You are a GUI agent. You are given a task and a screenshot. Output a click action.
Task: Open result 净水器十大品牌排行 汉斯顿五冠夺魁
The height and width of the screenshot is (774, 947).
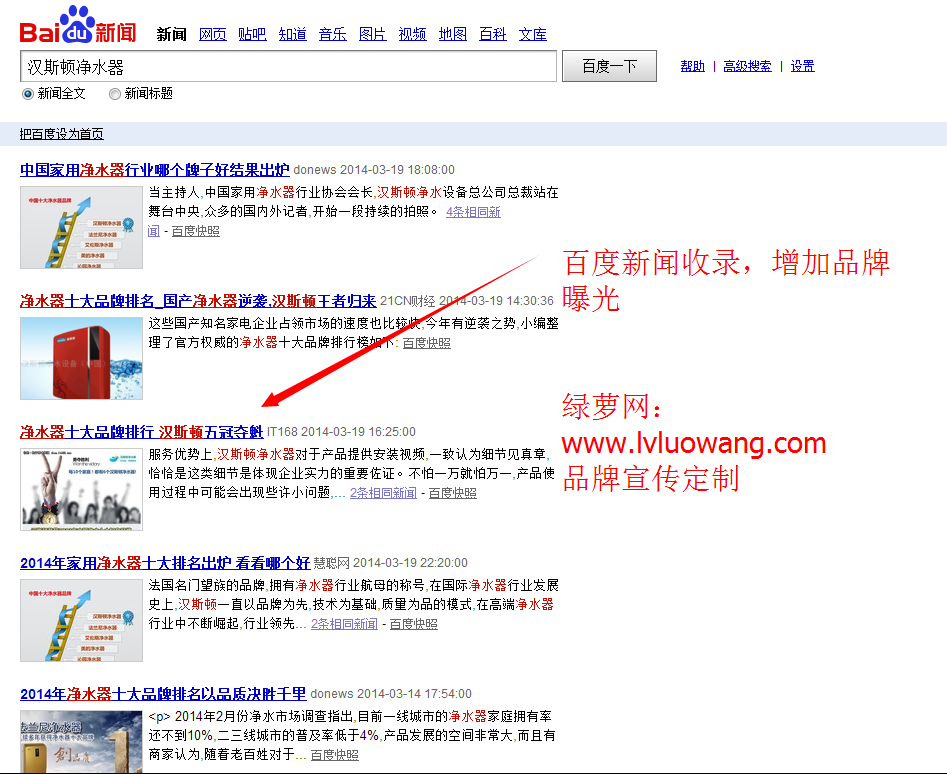(141, 432)
